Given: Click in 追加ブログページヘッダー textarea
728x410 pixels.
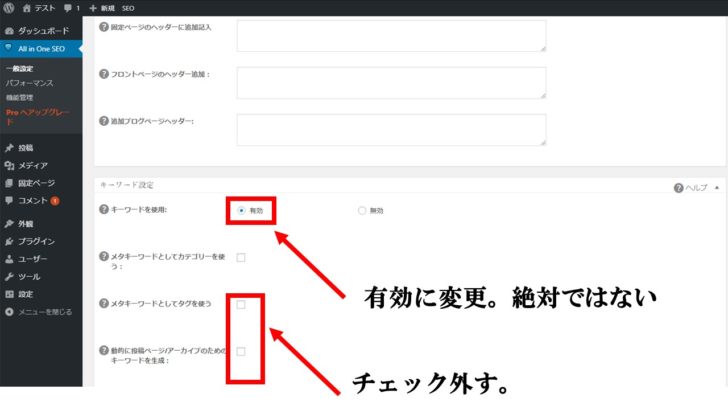Looking at the screenshot, I should (391, 130).
